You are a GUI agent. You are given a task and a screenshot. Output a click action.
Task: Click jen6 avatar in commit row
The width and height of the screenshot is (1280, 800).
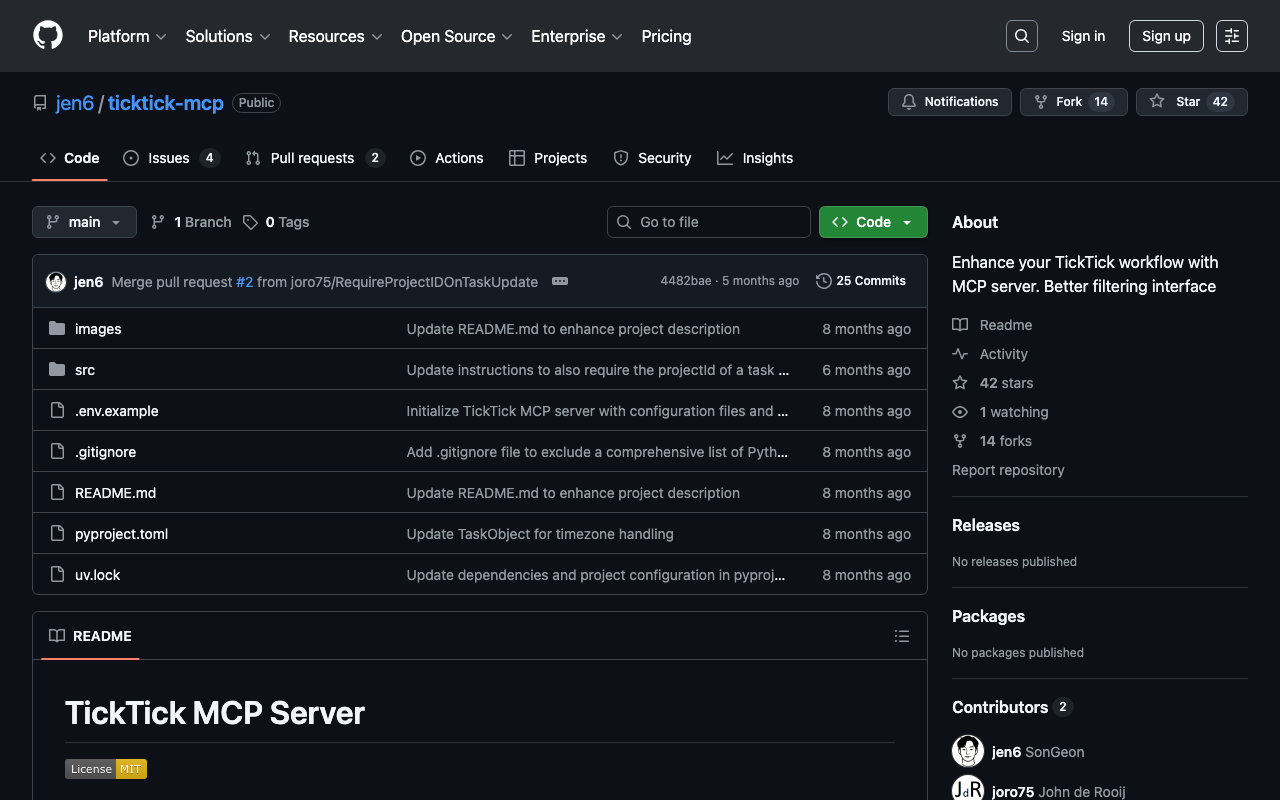coord(56,282)
